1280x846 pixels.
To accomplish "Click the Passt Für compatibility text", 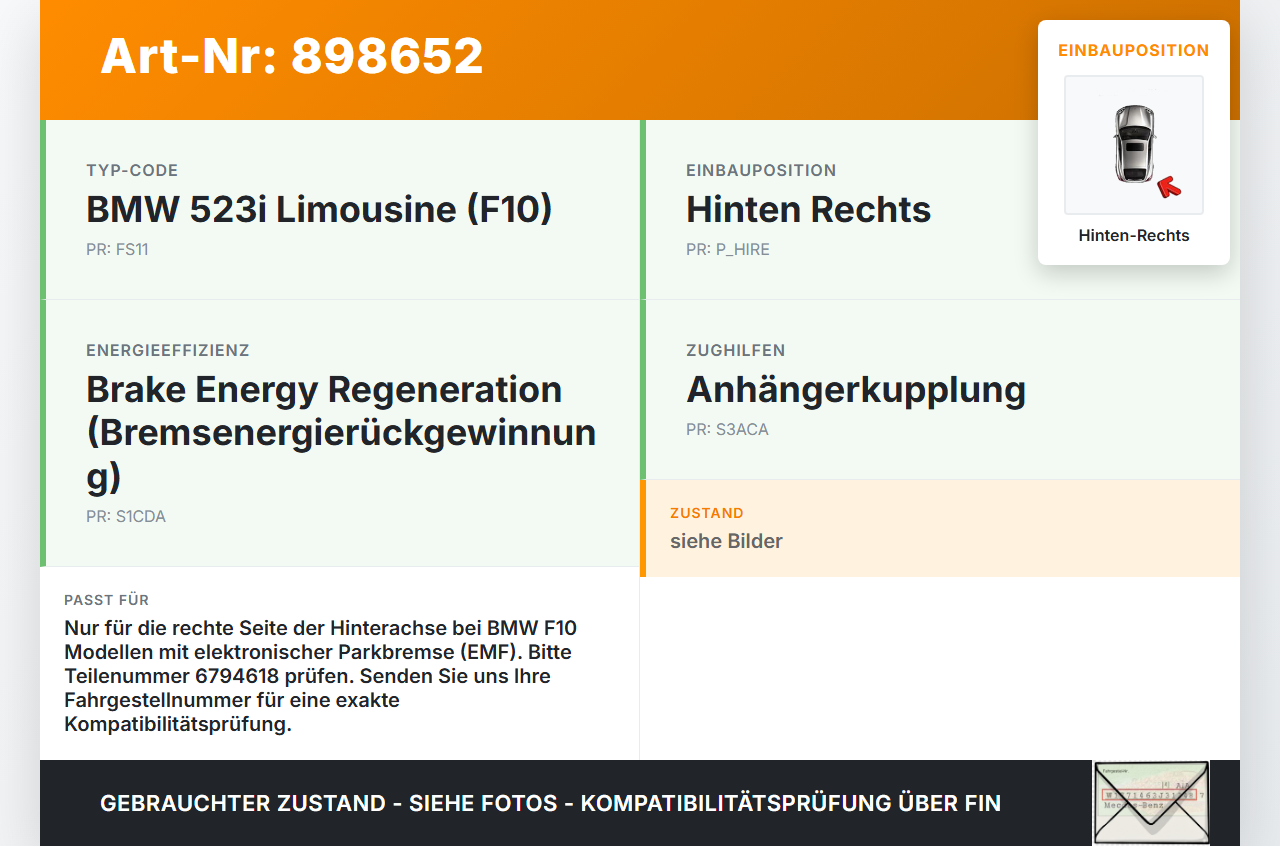I will 321,676.
